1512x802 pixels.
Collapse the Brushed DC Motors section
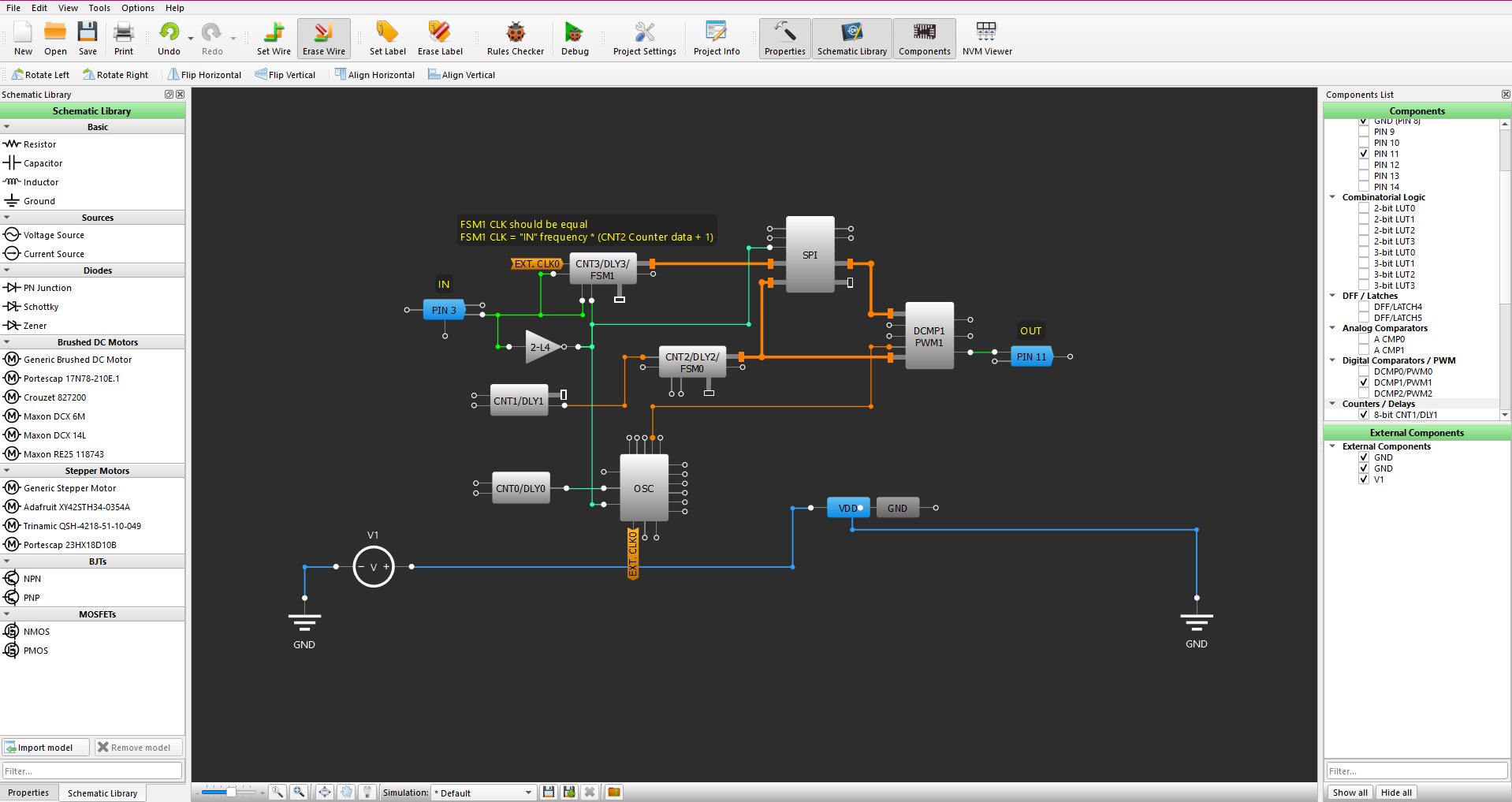point(7,342)
